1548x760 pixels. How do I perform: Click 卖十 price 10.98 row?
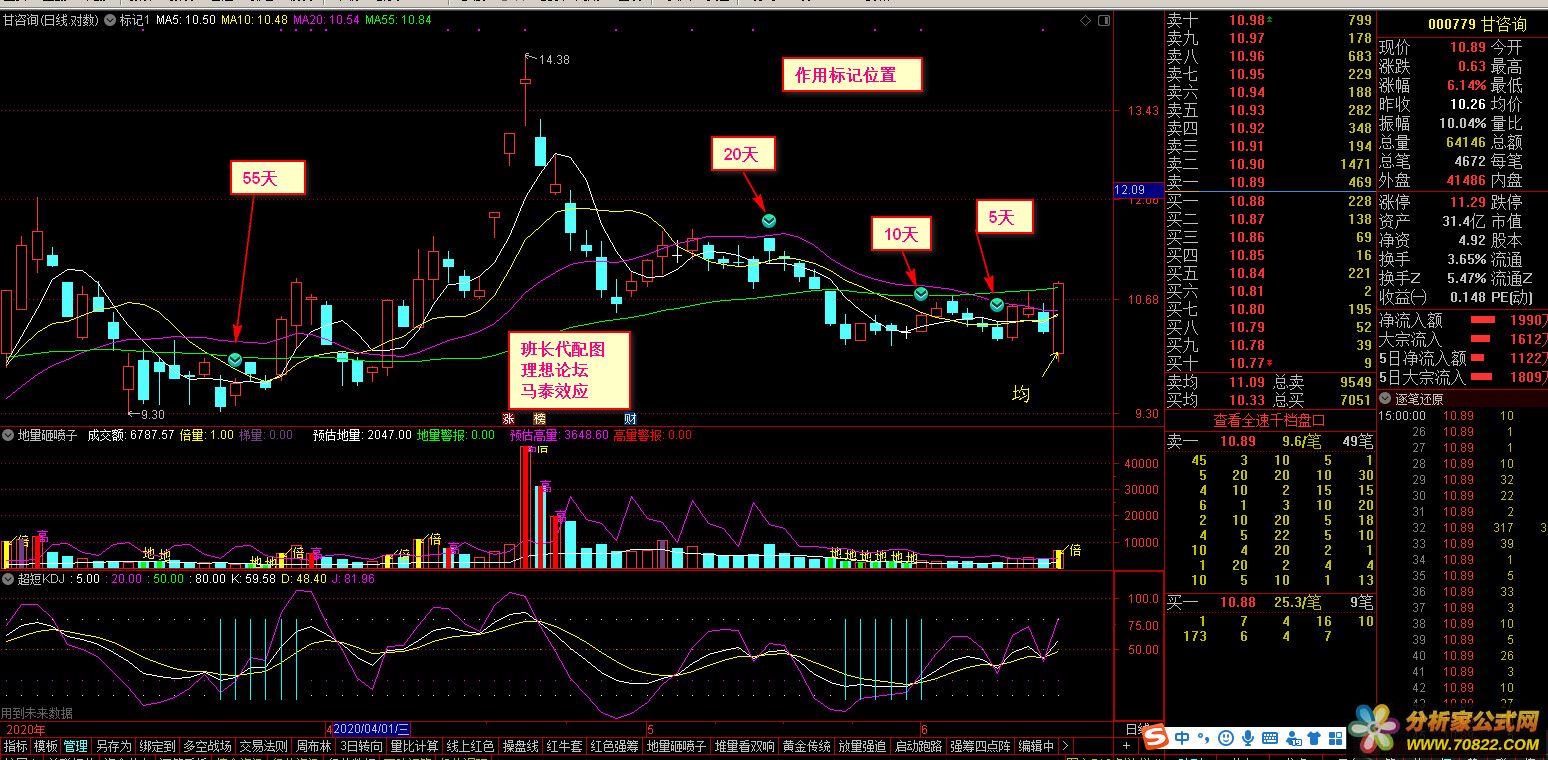[x=1270, y=20]
